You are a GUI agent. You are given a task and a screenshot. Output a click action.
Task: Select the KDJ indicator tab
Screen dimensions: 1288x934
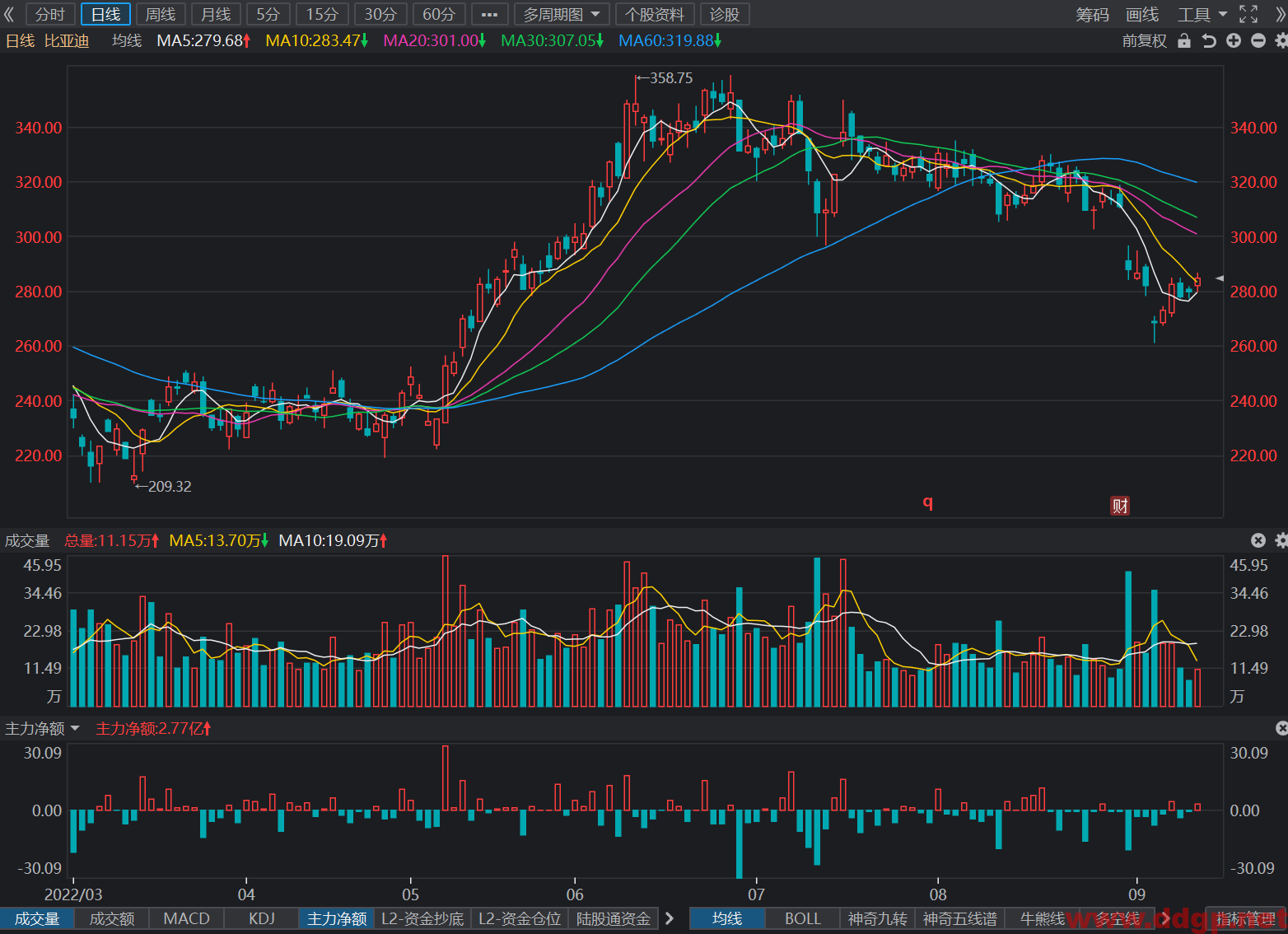click(x=262, y=918)
